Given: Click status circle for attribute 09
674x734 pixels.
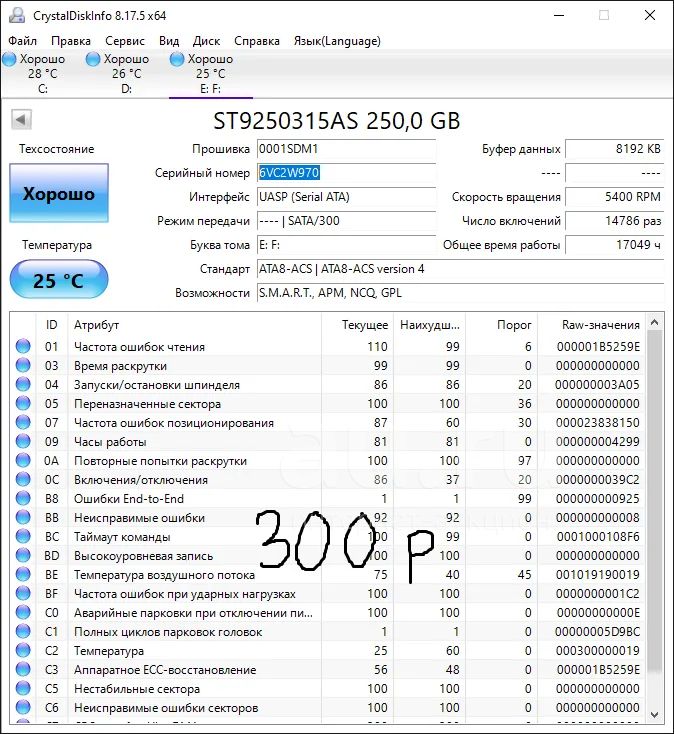Looking at the screenshot, I should pyautogui.click(x=23, y=441).
